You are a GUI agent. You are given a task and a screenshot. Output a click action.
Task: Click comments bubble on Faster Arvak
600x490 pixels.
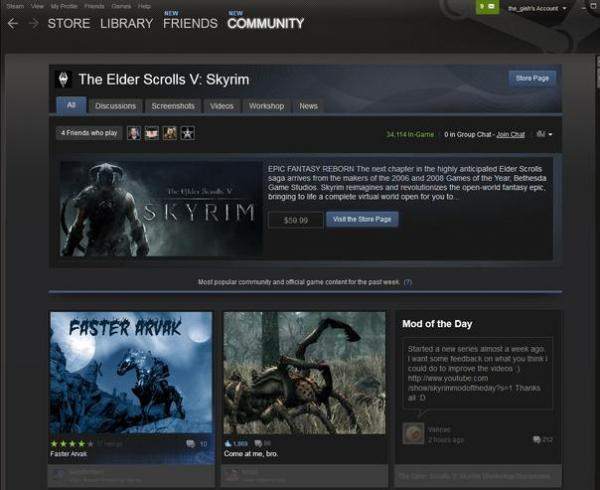(190, 442)
